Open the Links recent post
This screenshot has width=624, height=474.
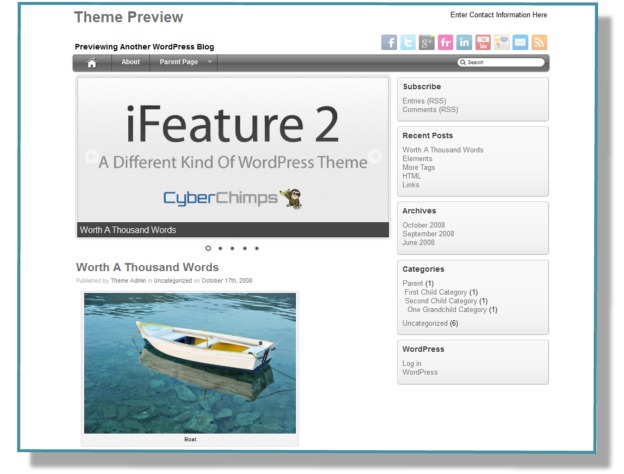coord(411,185)
